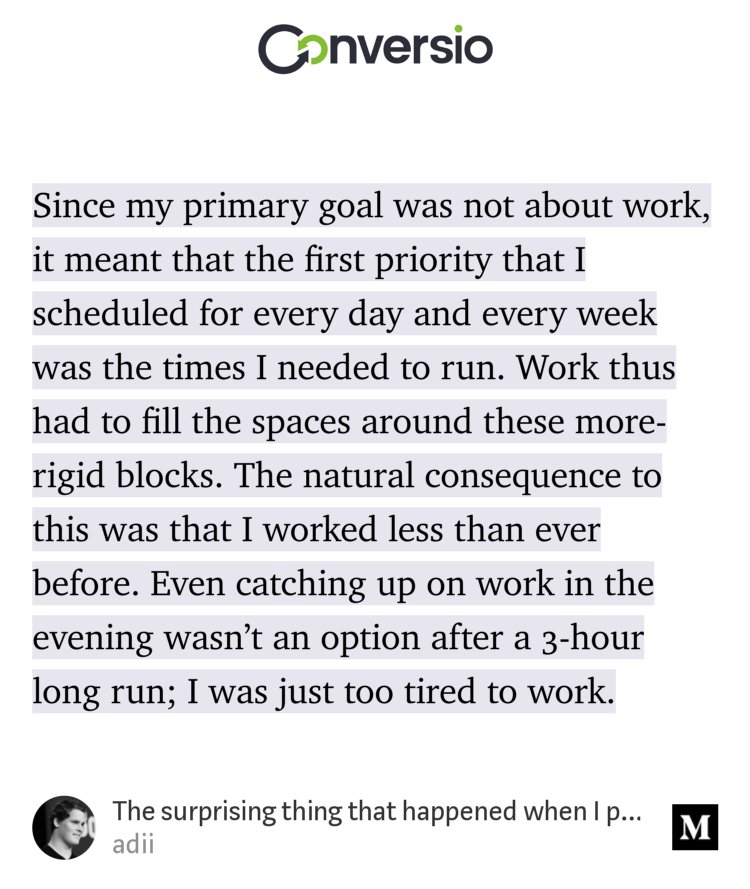
Task: Click the green arrow in Conversio logo
Action: (x=298, y=50)
